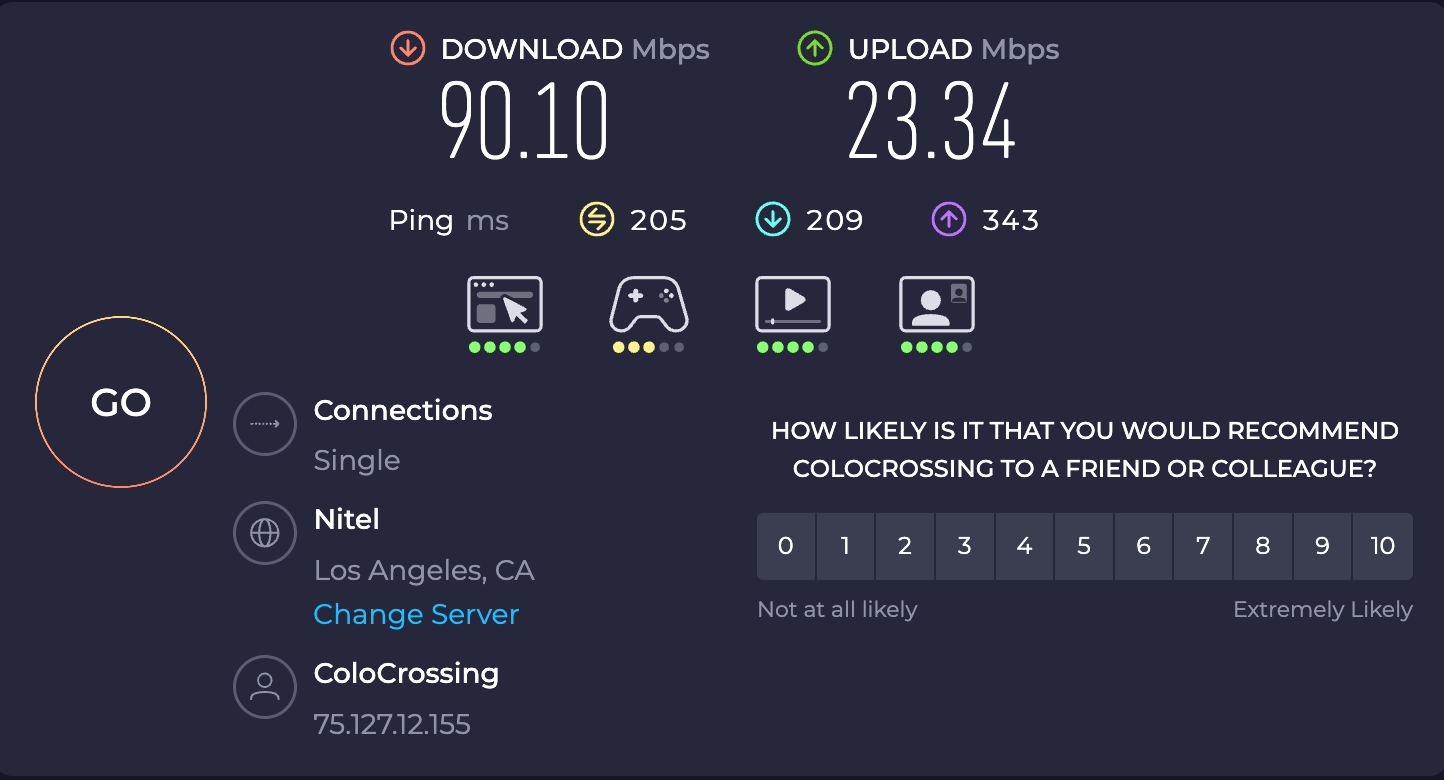Rate 8 on the survey scale
1444x780 pixels.
tap(1263, 546)
